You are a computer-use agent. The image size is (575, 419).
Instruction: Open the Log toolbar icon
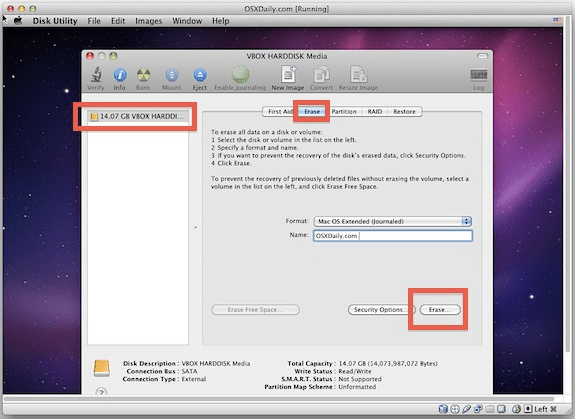coord(479,75)
